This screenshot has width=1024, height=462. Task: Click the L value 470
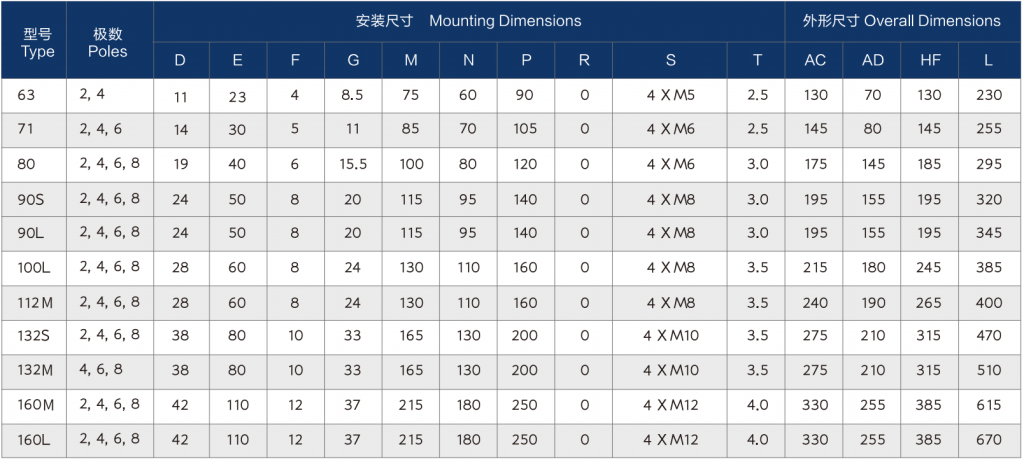(x=988, y=336)
